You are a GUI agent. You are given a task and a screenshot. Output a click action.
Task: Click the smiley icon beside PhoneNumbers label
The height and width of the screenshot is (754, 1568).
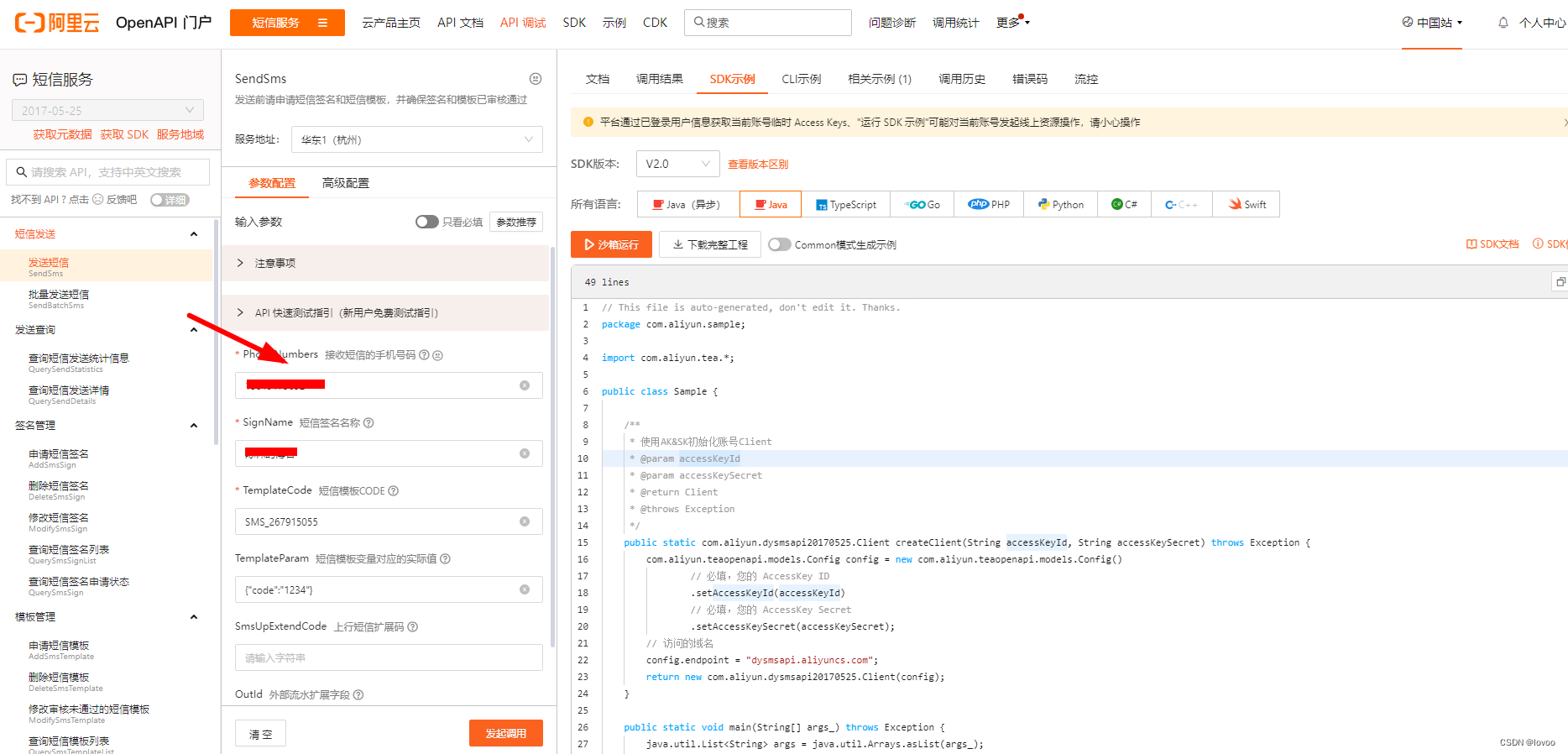tap(437, 355)
